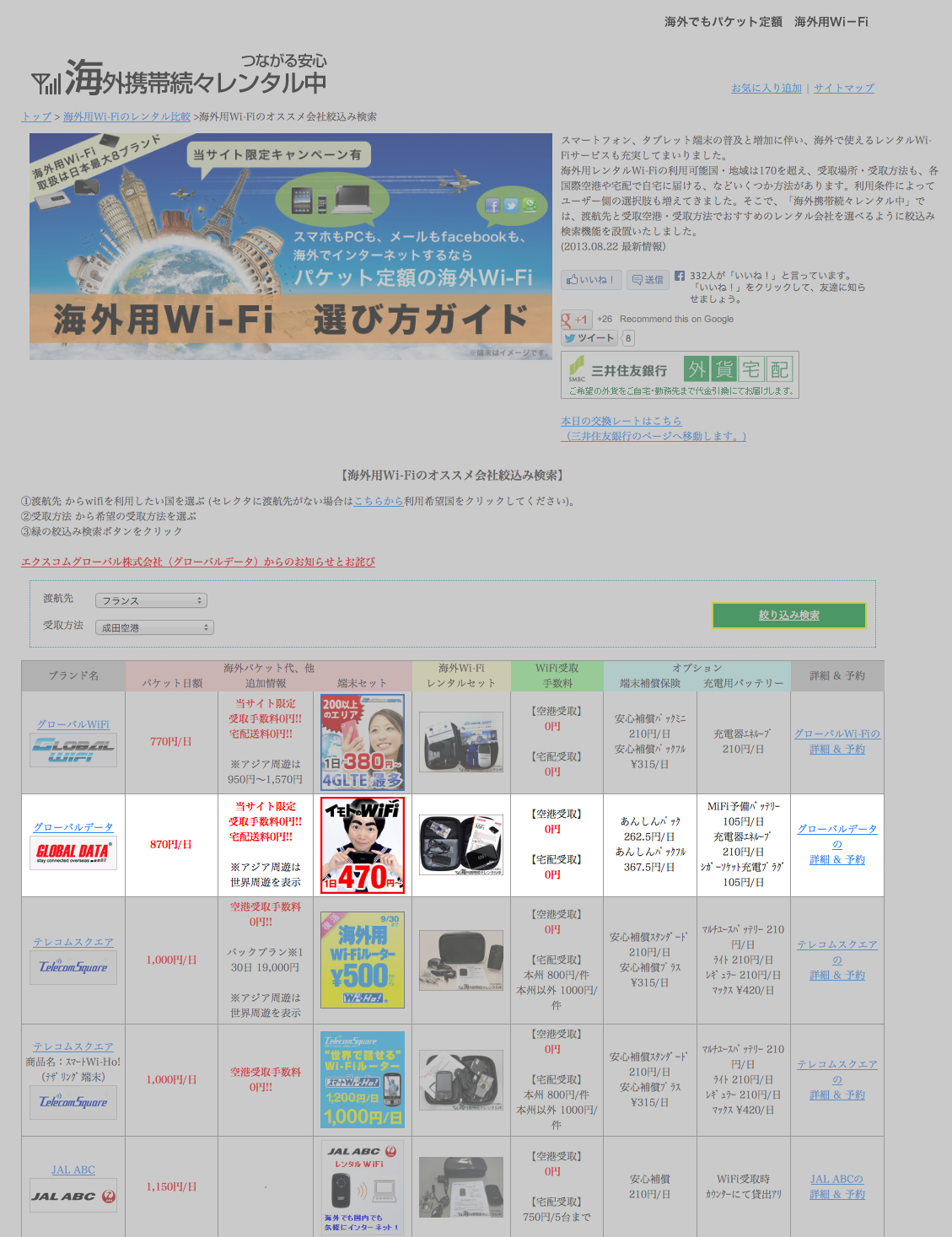Open the エクスコムグローバル お知らせとお詫び notice link

(198, 562)
